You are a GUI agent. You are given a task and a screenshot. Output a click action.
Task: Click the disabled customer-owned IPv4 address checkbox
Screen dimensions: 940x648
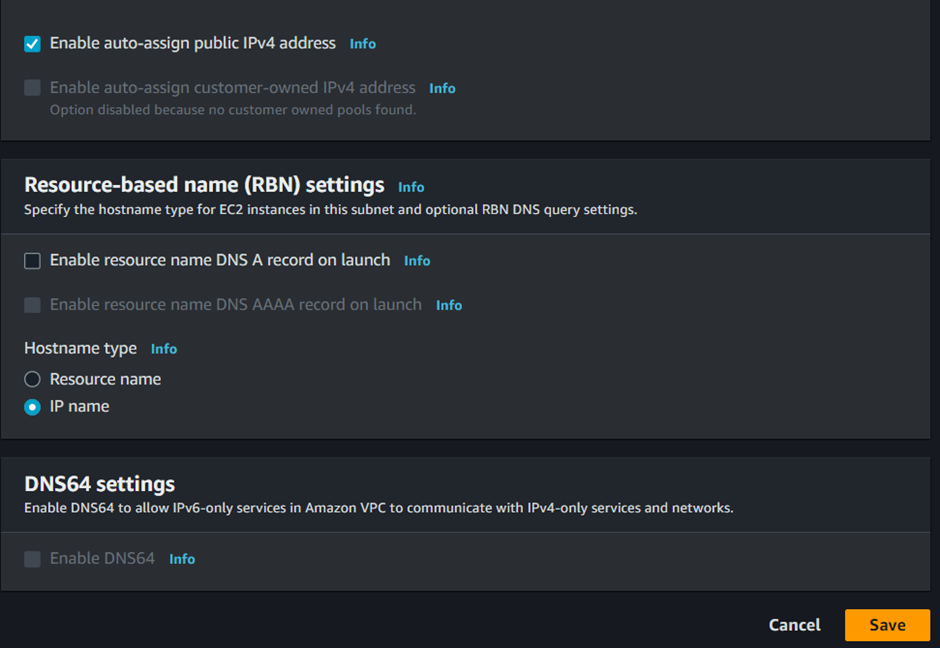[x=32, y=88]
